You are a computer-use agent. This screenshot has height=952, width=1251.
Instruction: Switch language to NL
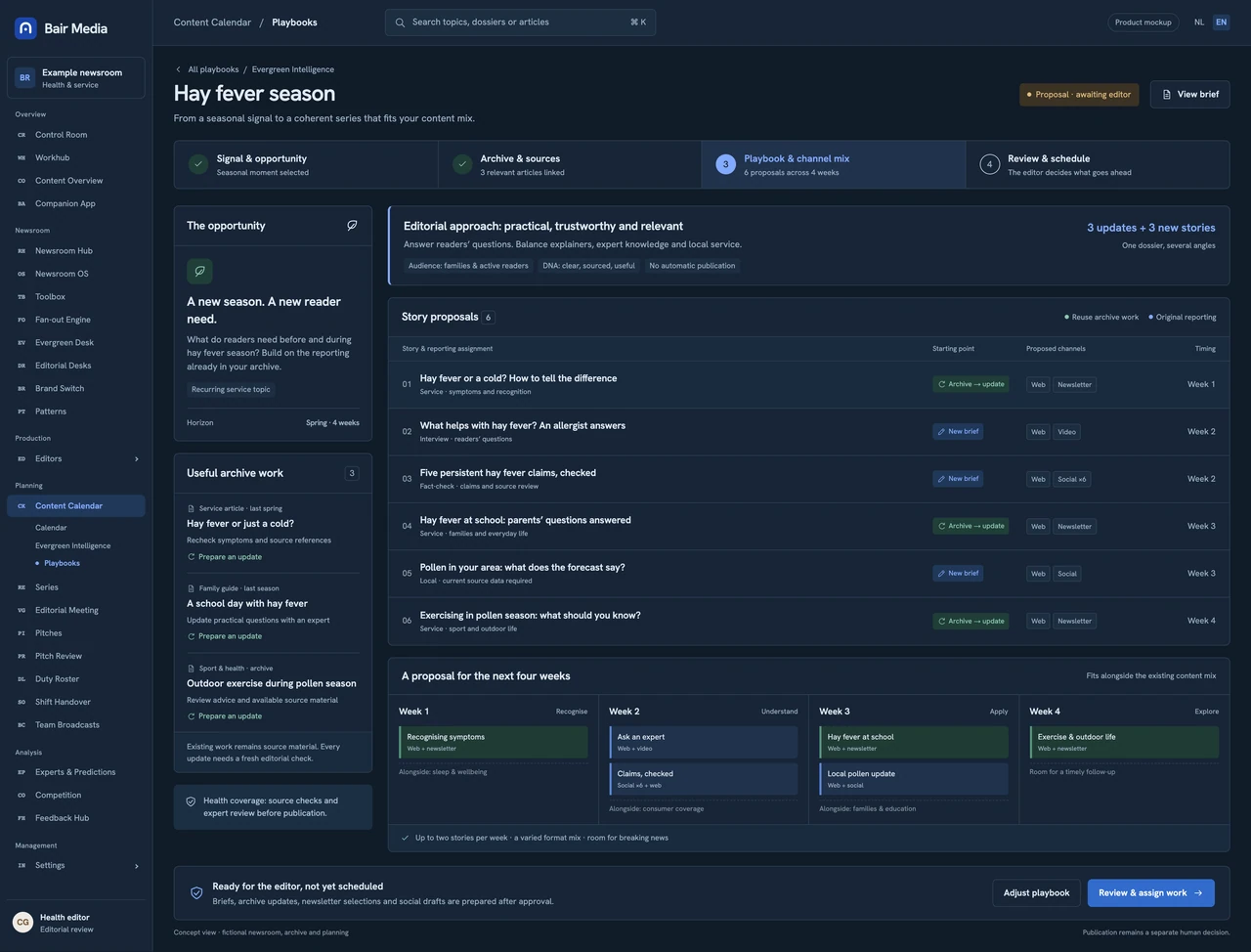click(1199, 22)
